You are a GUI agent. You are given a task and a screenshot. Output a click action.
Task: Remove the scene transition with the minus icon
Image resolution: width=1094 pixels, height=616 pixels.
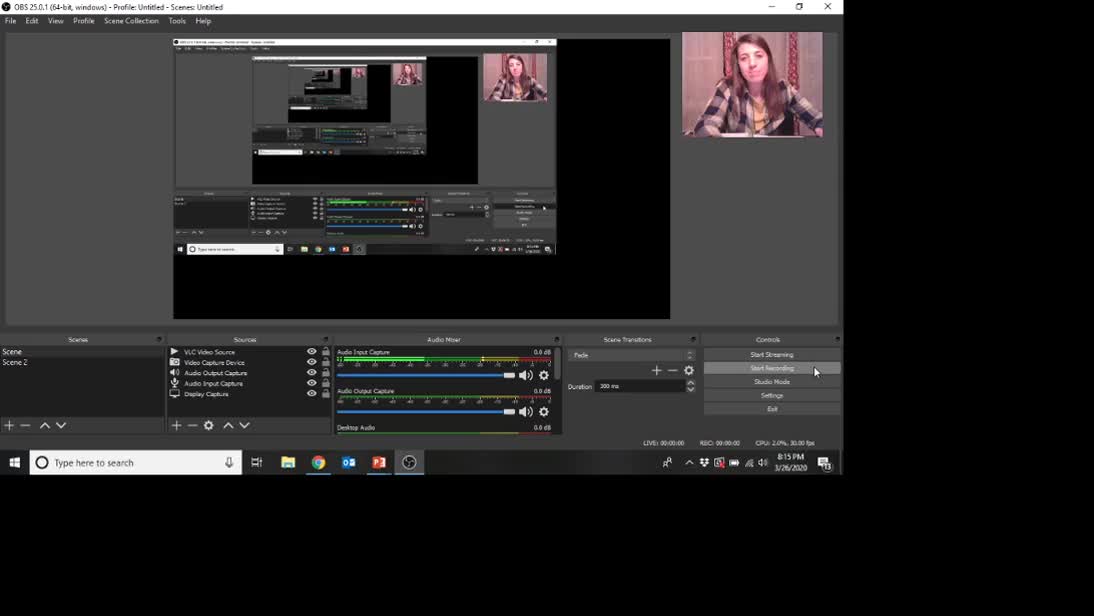pyautogui.click(x=673, y=370)
